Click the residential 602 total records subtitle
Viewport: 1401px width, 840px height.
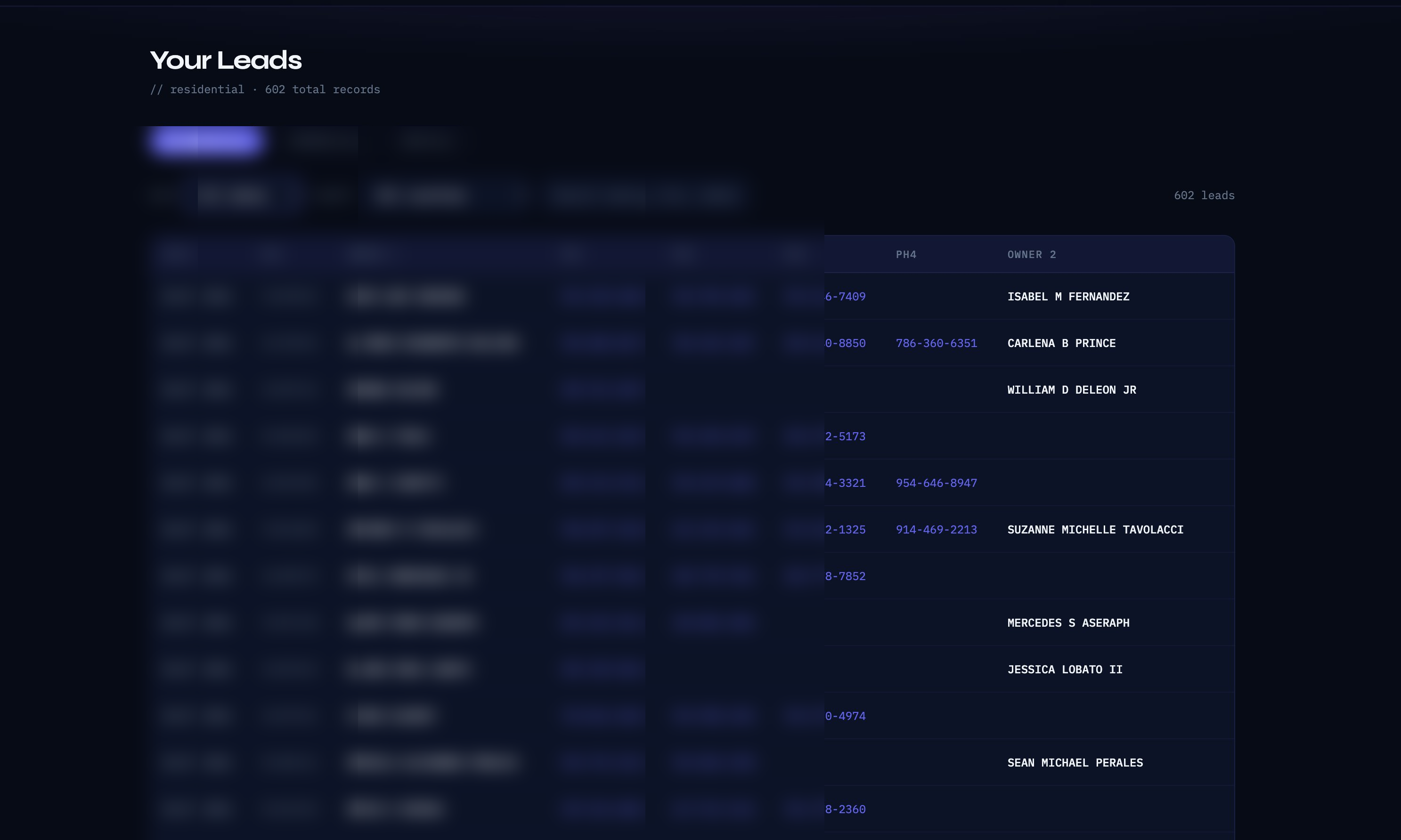265,89
